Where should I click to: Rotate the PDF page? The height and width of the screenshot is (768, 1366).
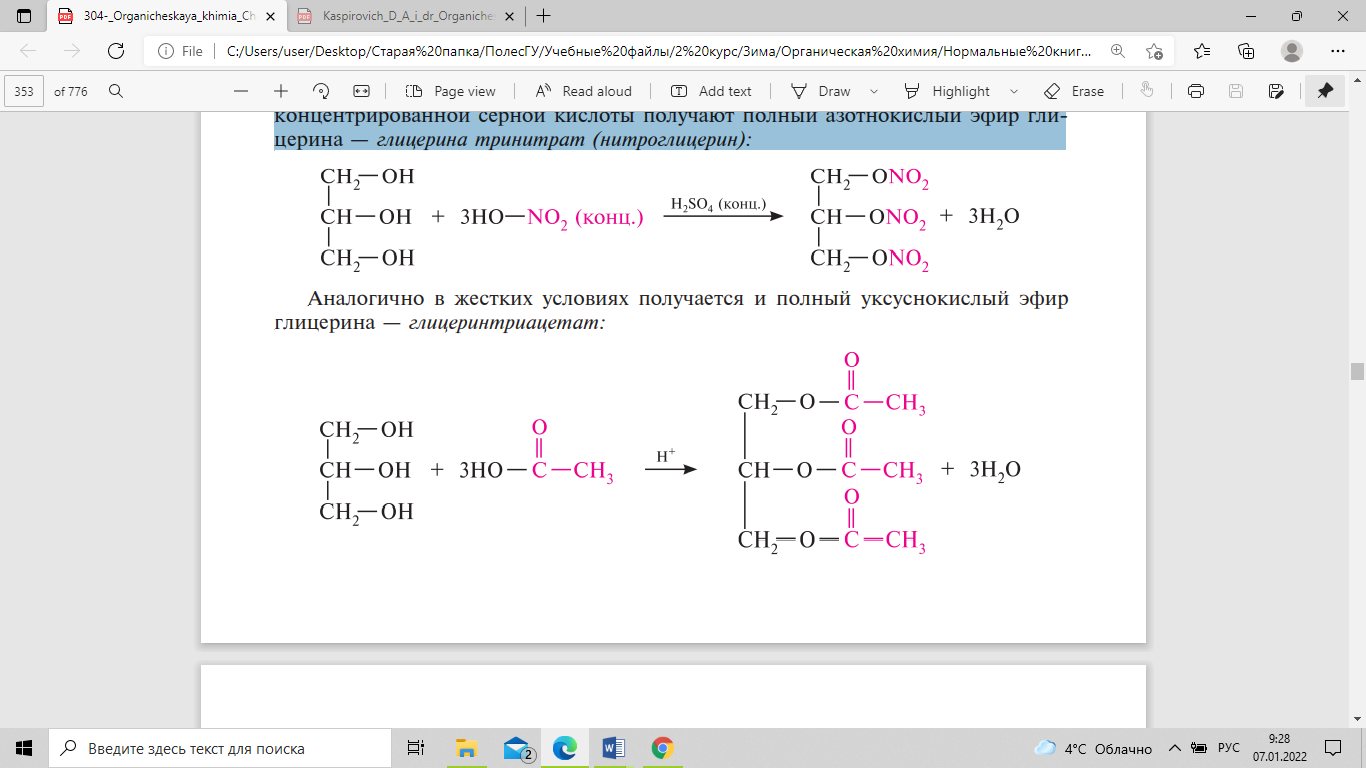(321, 91)
